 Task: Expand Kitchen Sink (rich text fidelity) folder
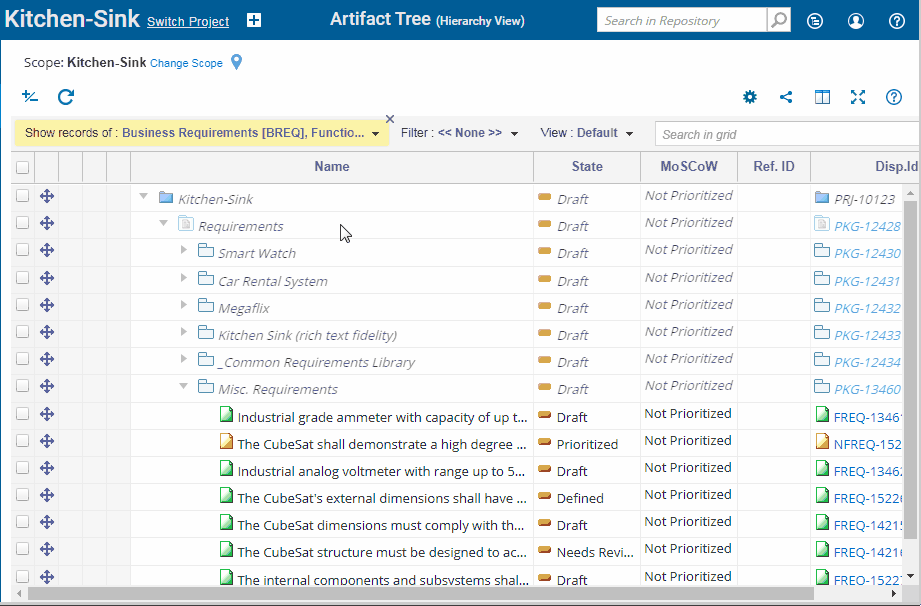[x=184, y=331]
